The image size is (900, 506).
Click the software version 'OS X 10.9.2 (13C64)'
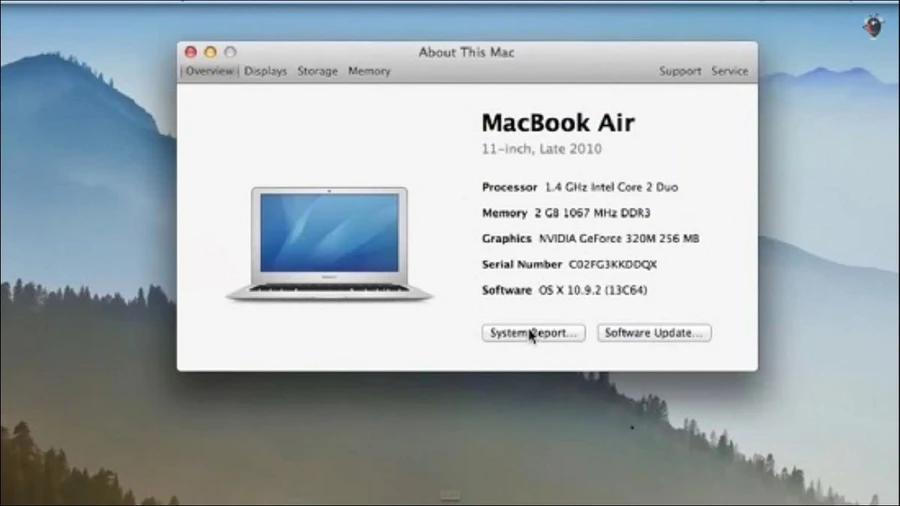tap(593, 290)
